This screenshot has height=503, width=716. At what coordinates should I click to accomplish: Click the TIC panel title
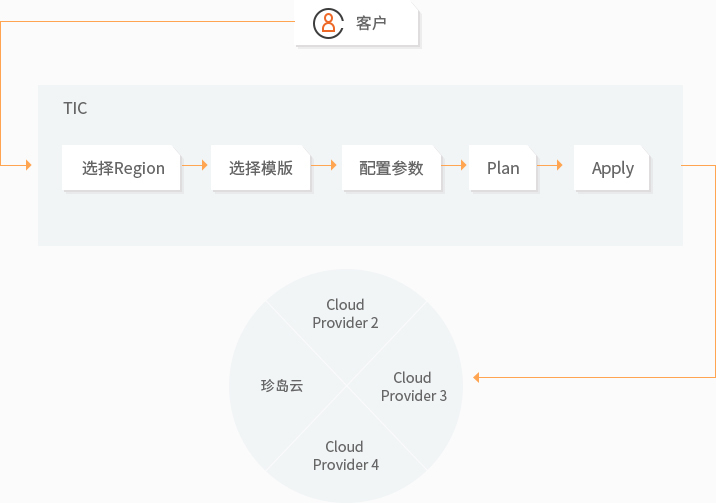pyautogui.click(x=75, y=108)
